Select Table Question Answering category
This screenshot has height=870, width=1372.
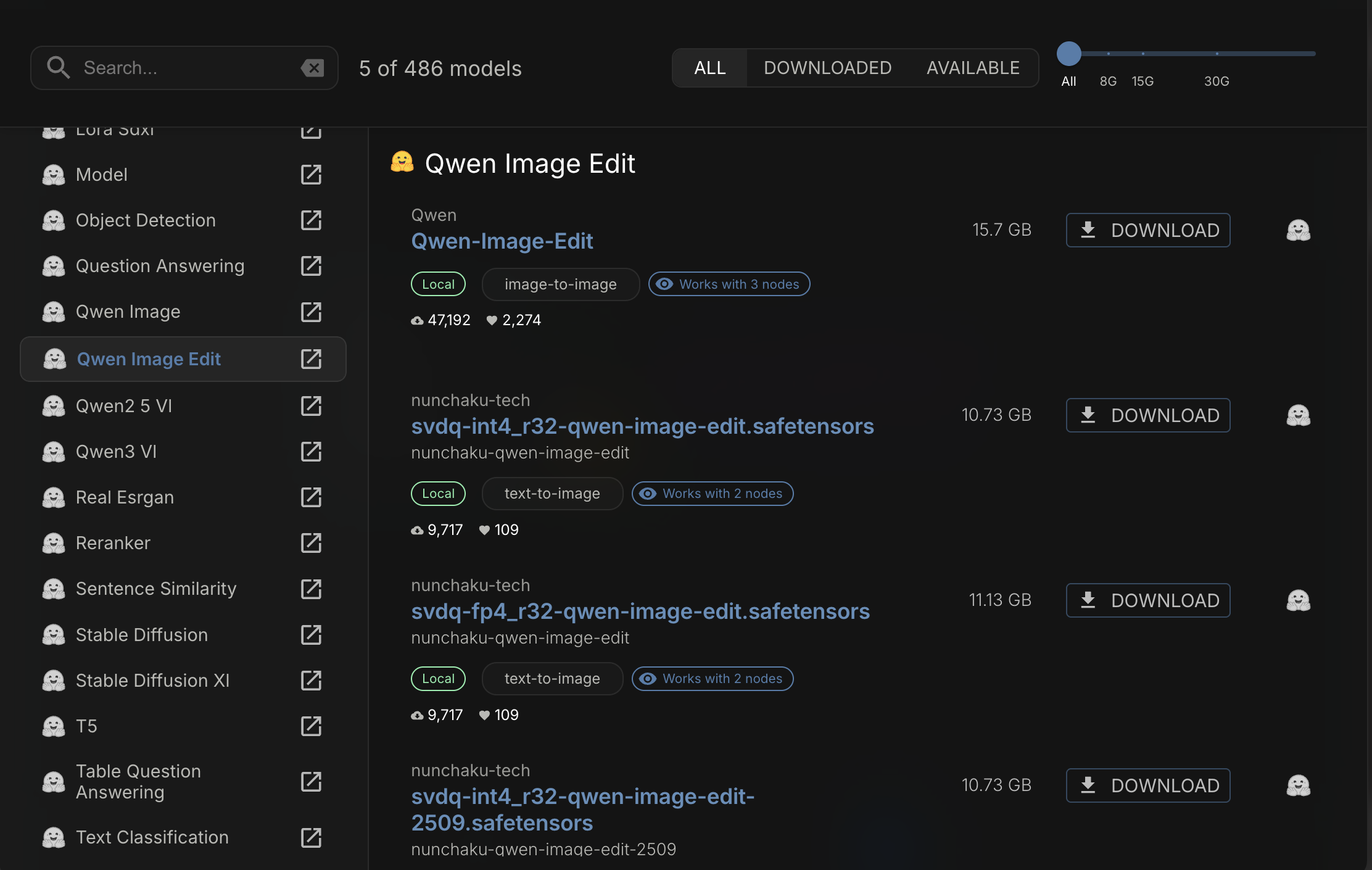click(183, 782)
